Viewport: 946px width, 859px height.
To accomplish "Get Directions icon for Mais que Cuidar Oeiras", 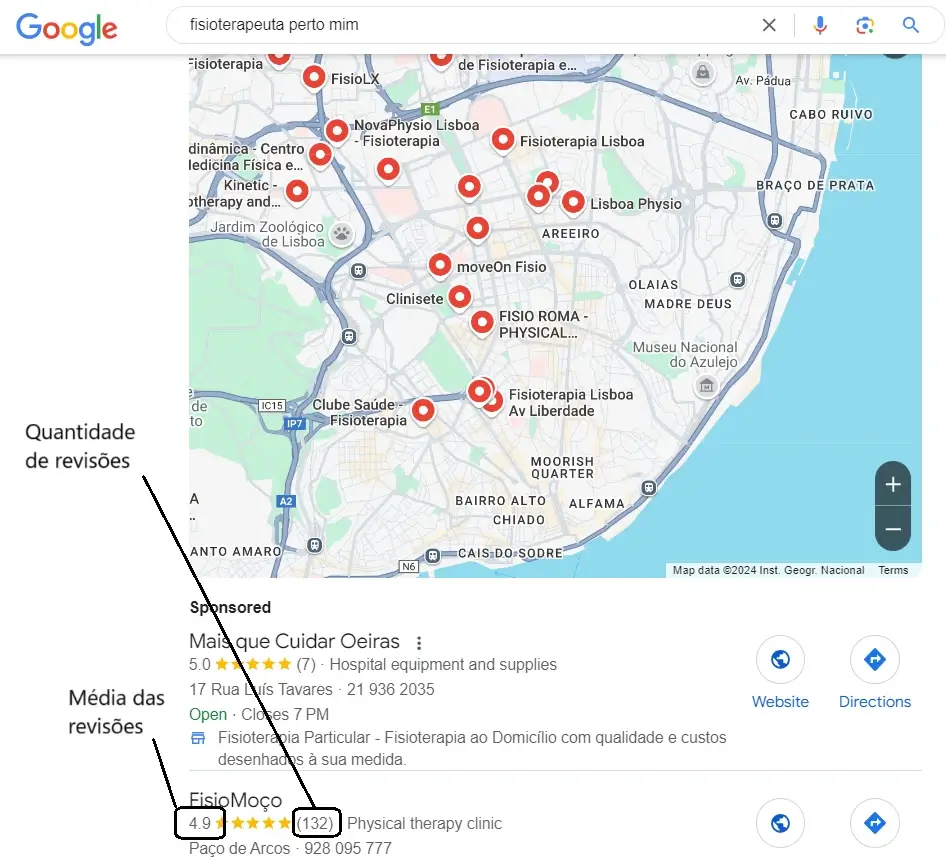I will coord(875,659).
